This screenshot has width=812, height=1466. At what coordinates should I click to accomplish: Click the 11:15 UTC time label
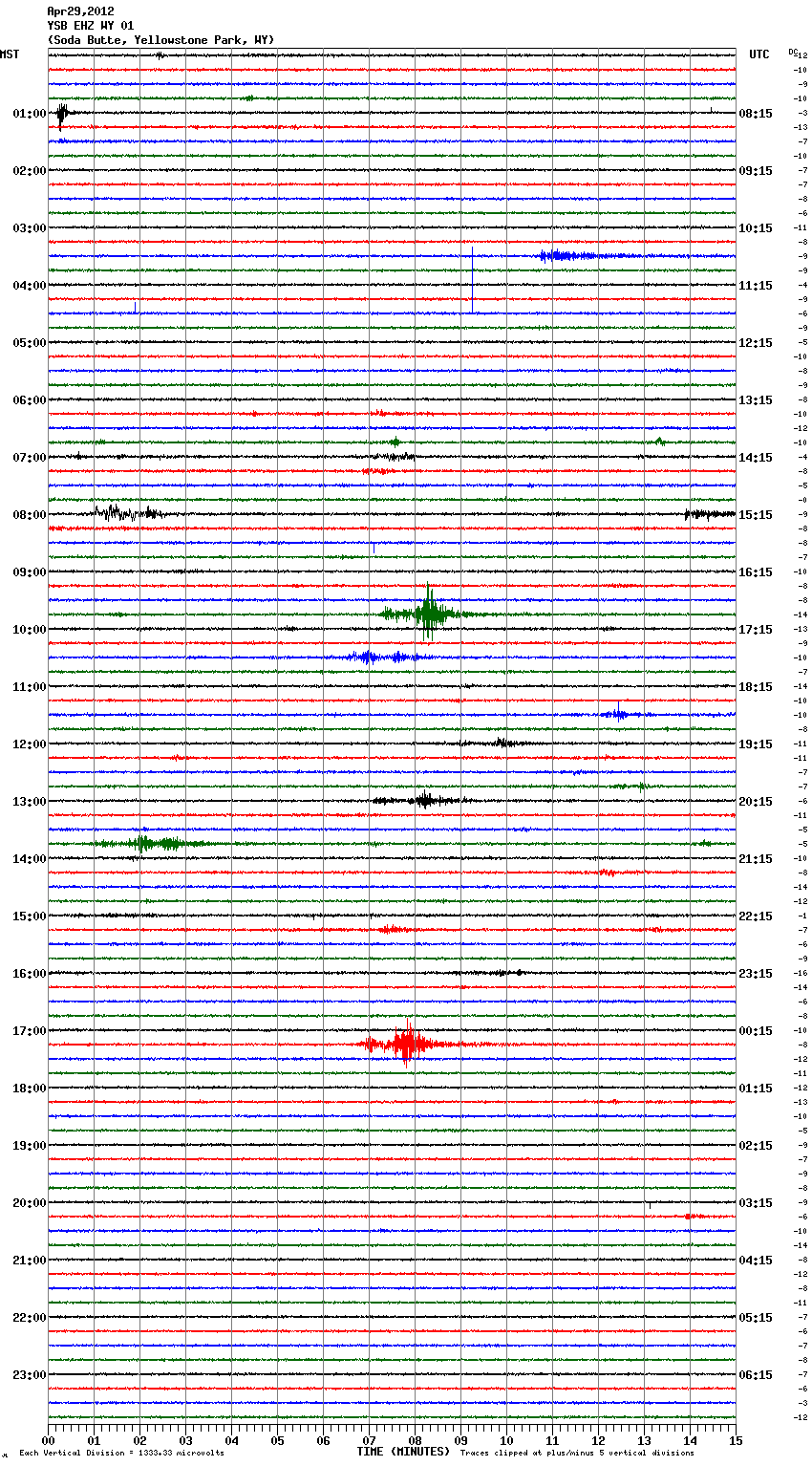tap(756, 286)
